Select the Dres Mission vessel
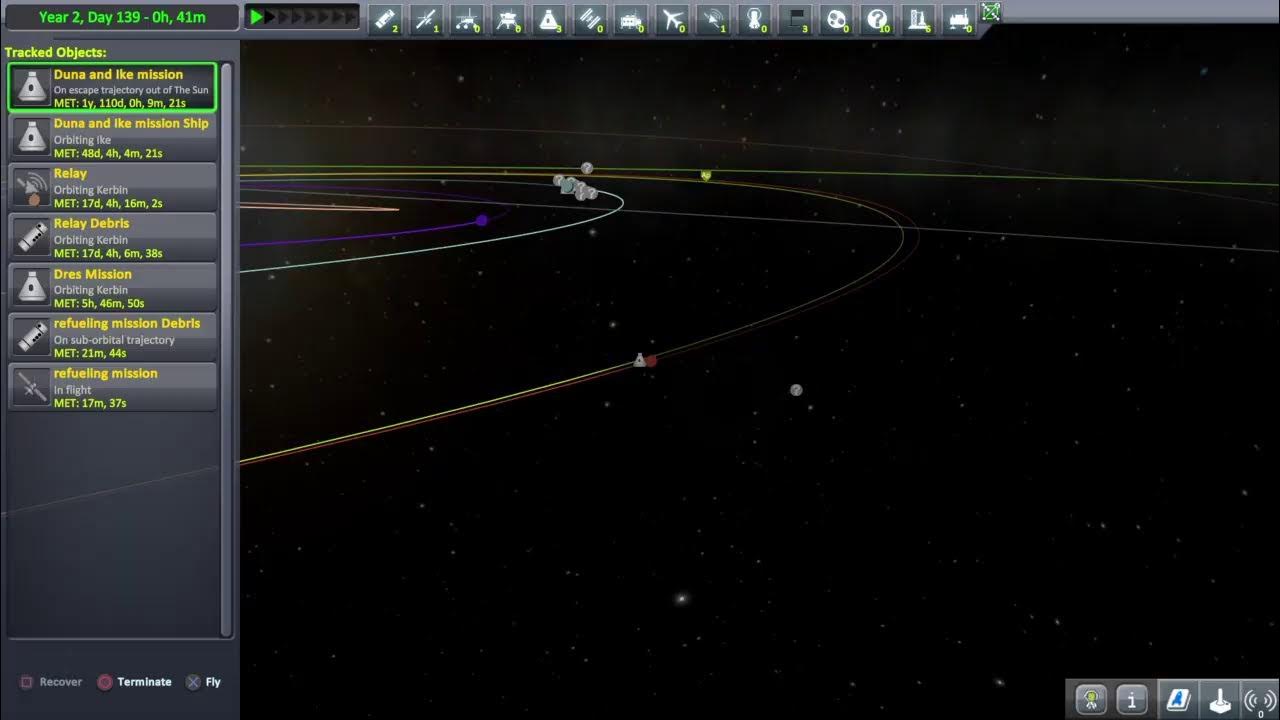Image resolution: width=1280 pixels, height=720 pixels. tap(112, 287)
